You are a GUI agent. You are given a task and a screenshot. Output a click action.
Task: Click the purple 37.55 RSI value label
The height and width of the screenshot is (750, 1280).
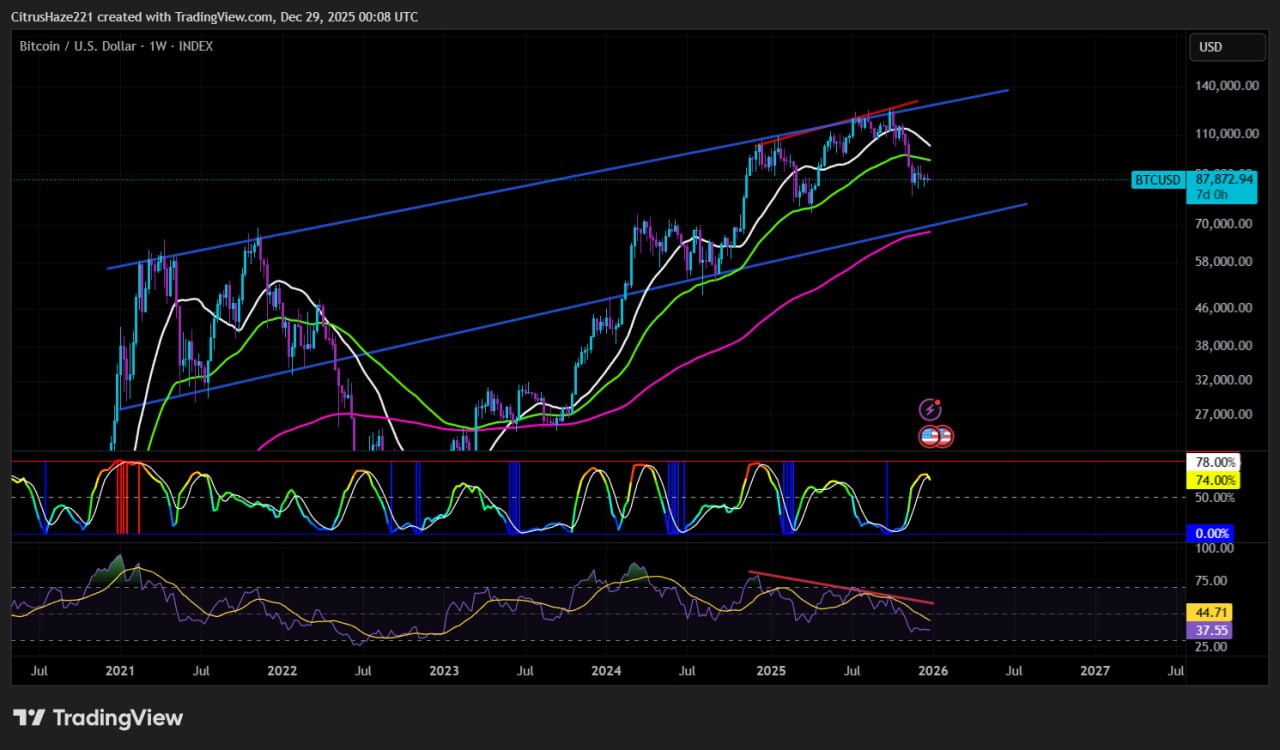[1208, 631]
